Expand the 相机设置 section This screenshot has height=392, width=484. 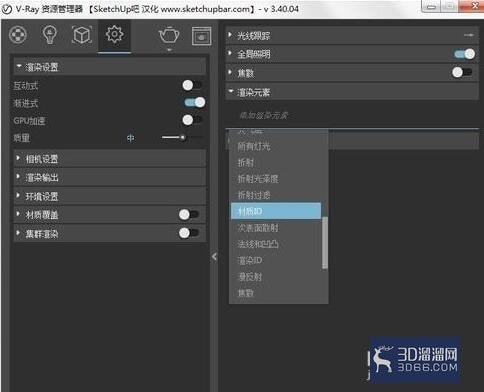109,159
